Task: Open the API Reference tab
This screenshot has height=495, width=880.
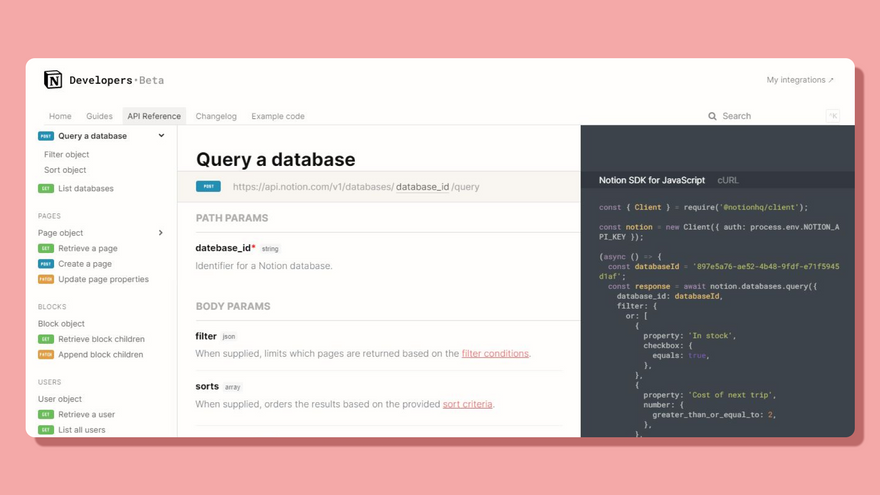Action: [154, 116]
